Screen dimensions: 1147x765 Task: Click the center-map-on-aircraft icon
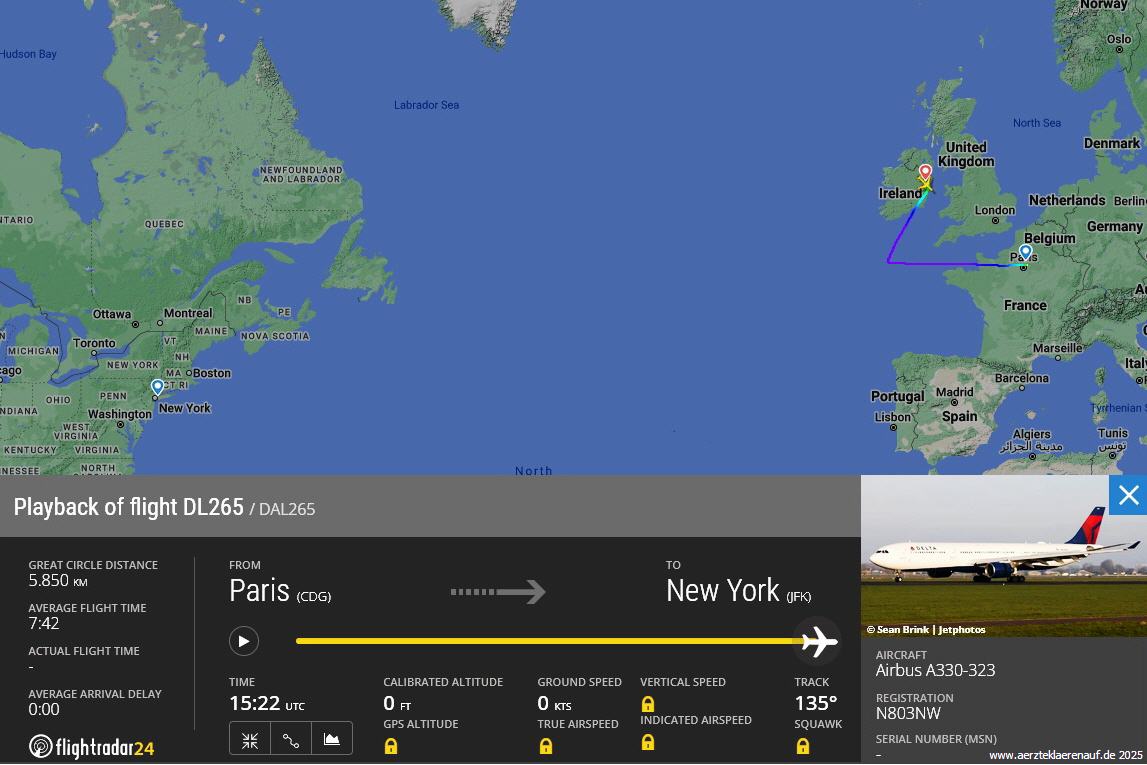click(x=249, y=739)
